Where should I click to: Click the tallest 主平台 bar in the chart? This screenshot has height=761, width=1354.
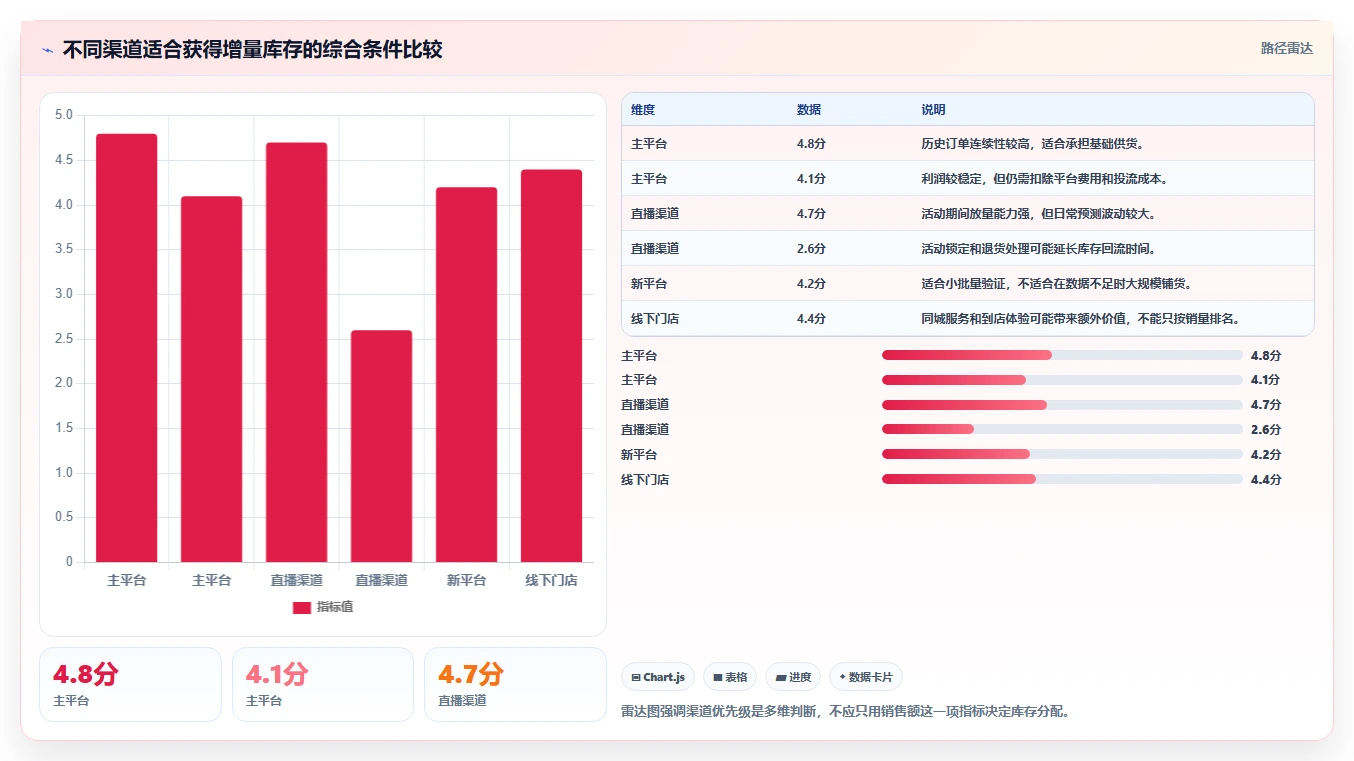(x=127, y=348)
